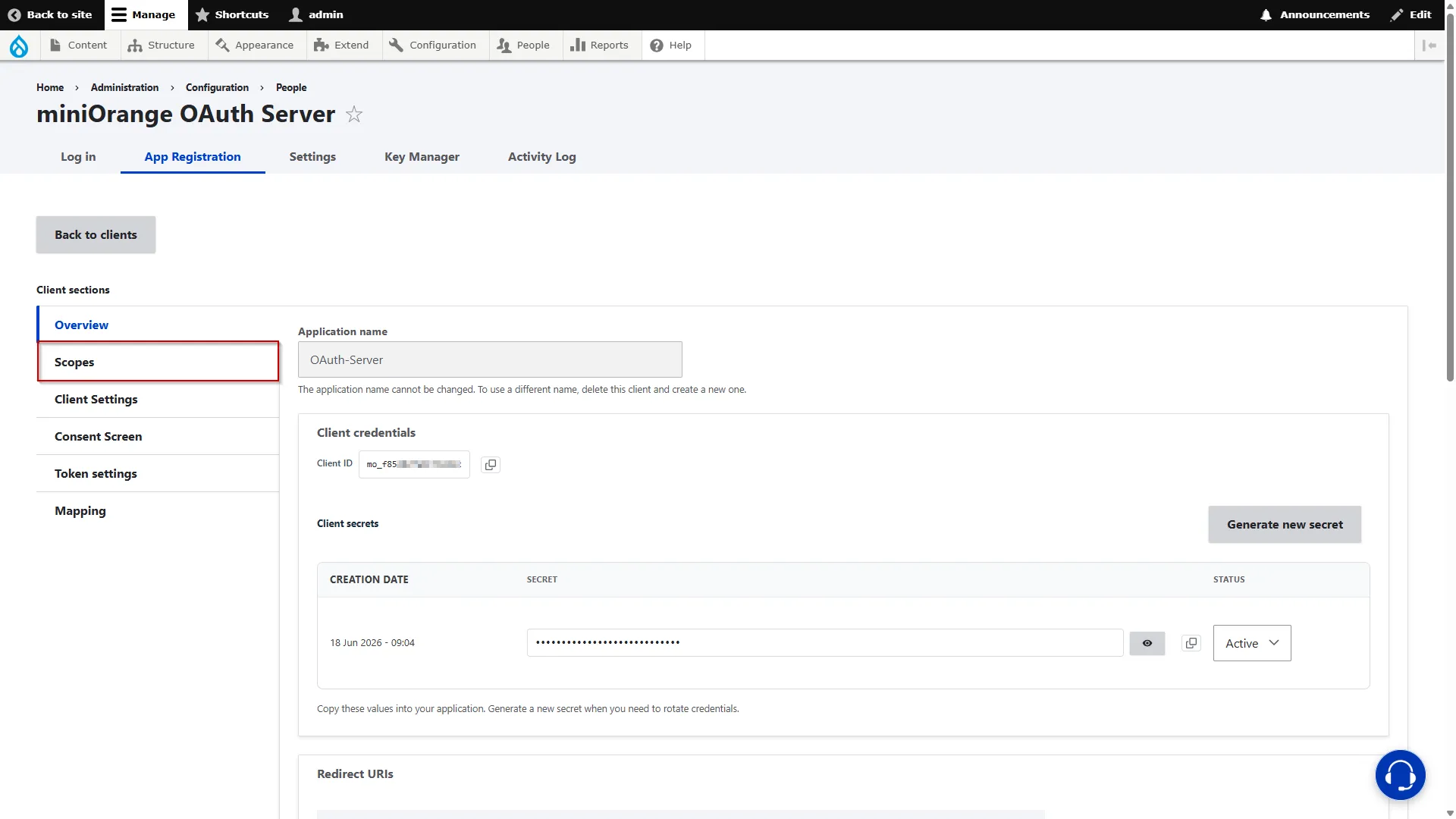Viewport: 1456px width, 819px height.
Task: Click the Application name field
Action: pyautogui.click(x=490, y=359)
